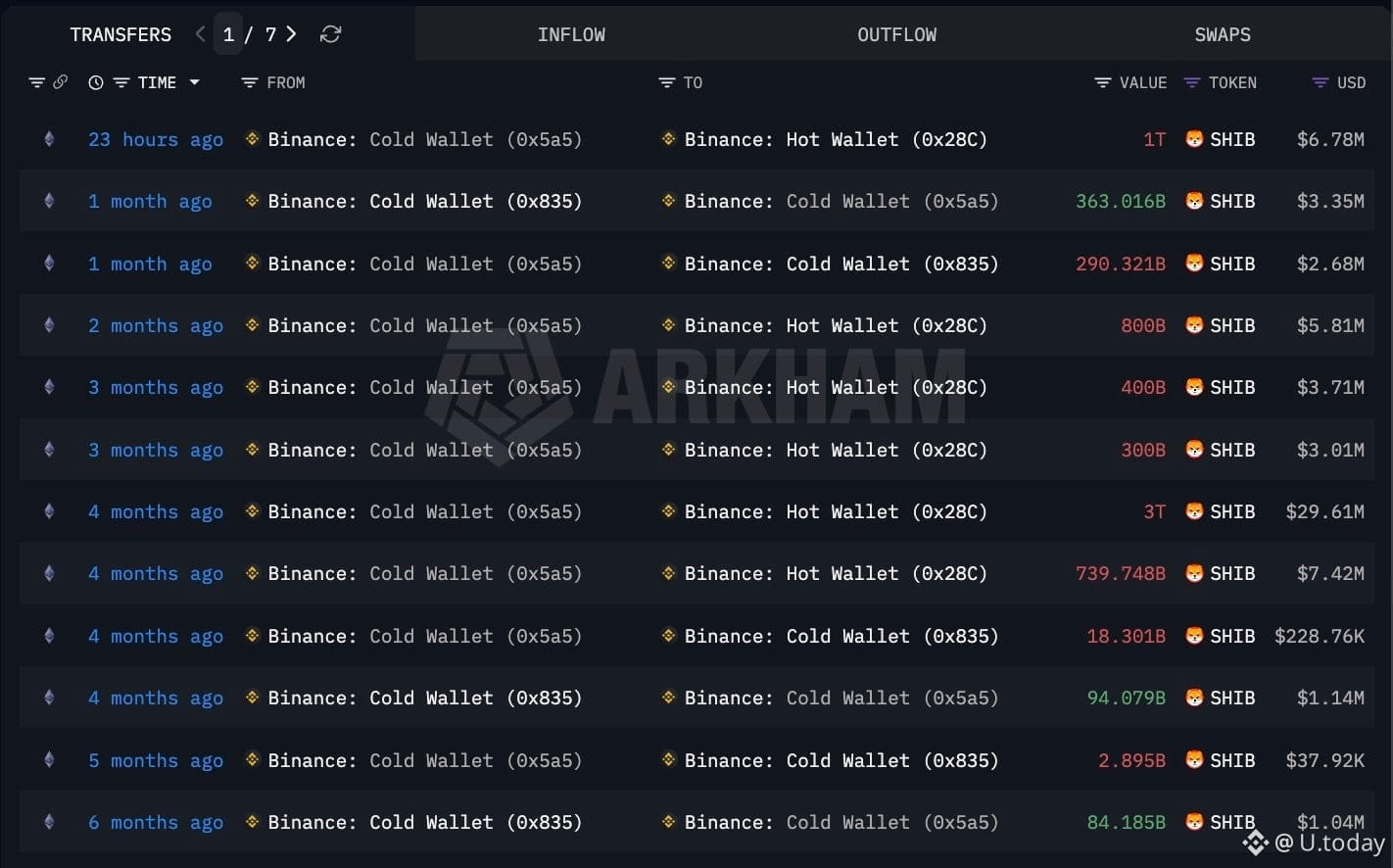Click the current page number field
Viewport: 1393px width, 868px height.
[228, 34]
